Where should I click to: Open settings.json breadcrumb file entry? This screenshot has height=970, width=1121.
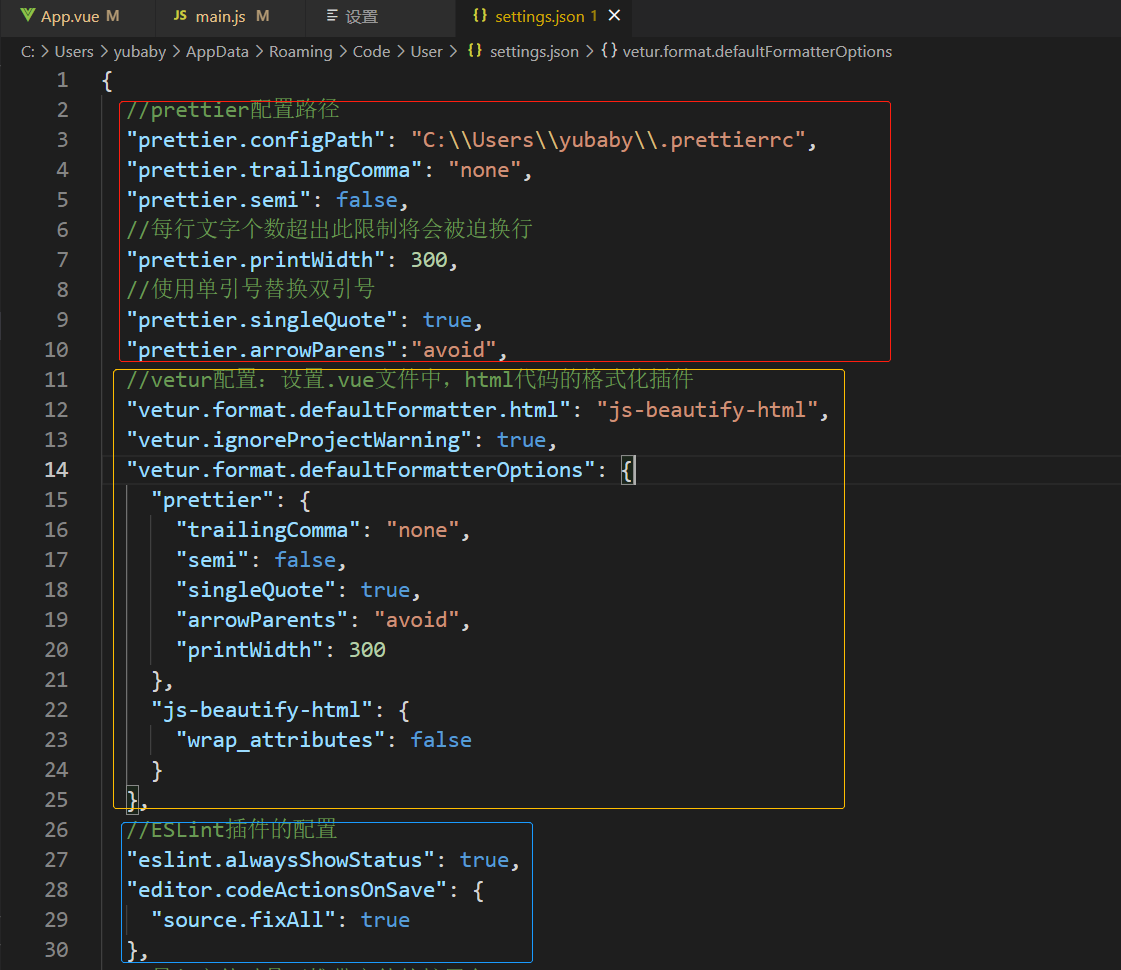coord(534,51)
